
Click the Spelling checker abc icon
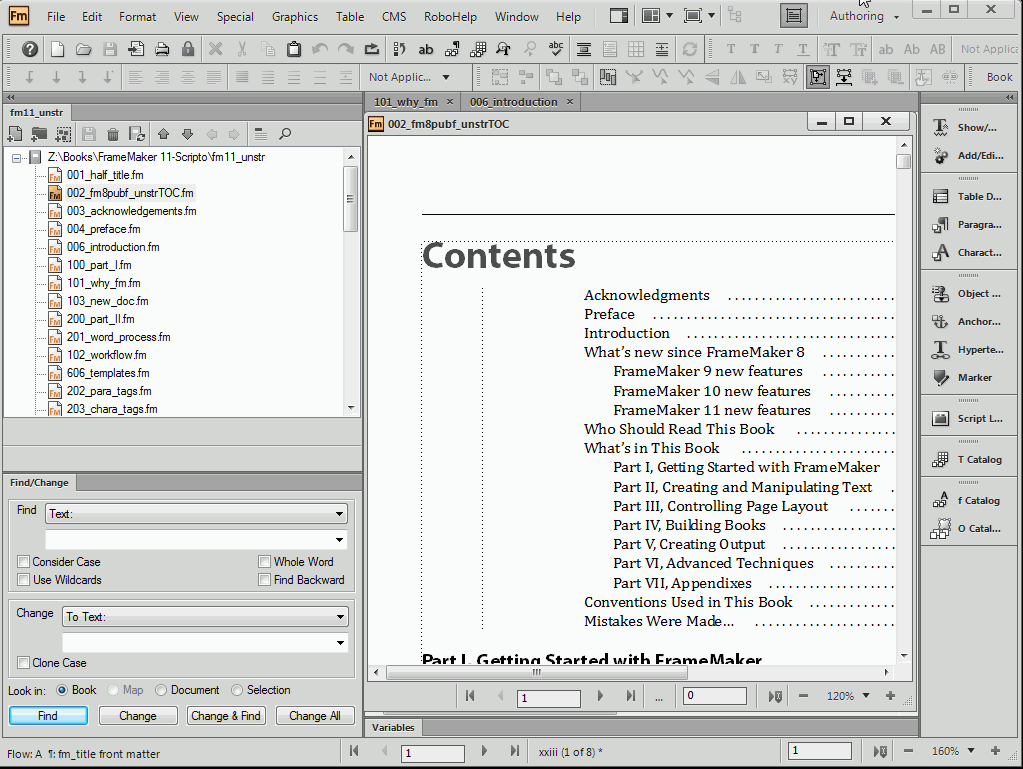(x=556, y=49)
